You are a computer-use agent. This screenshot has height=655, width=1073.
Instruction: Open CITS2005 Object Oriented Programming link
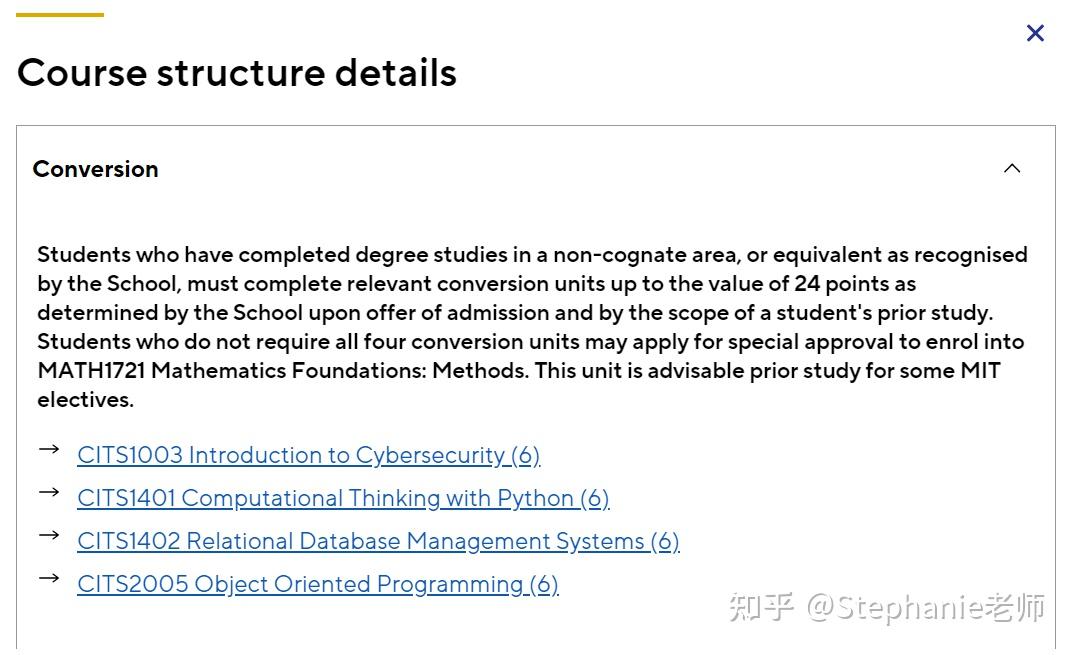317,584
